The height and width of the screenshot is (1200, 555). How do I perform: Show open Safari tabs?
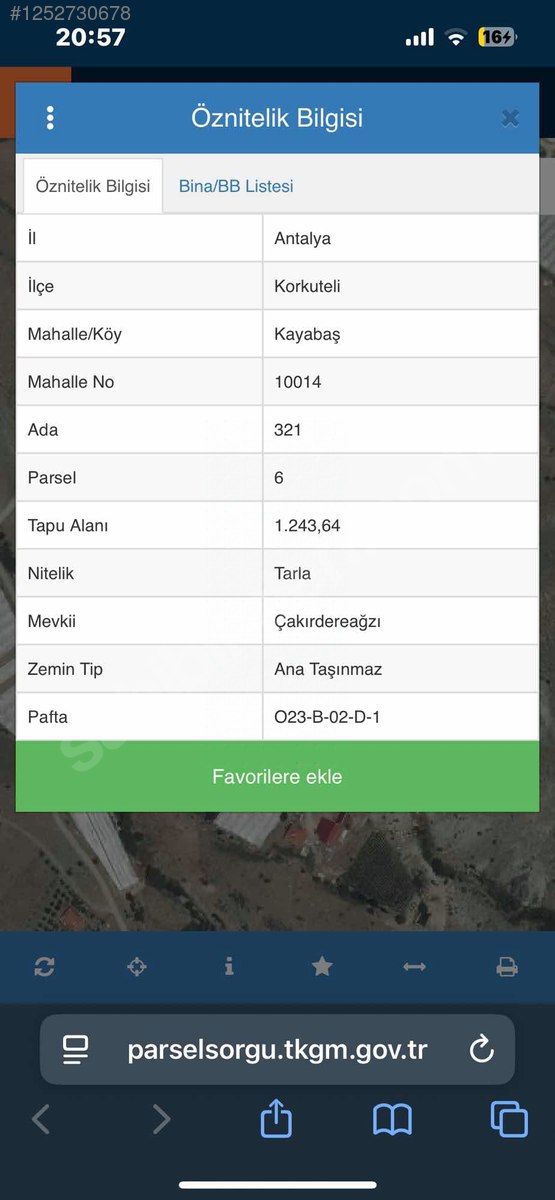click(509, 1119)
